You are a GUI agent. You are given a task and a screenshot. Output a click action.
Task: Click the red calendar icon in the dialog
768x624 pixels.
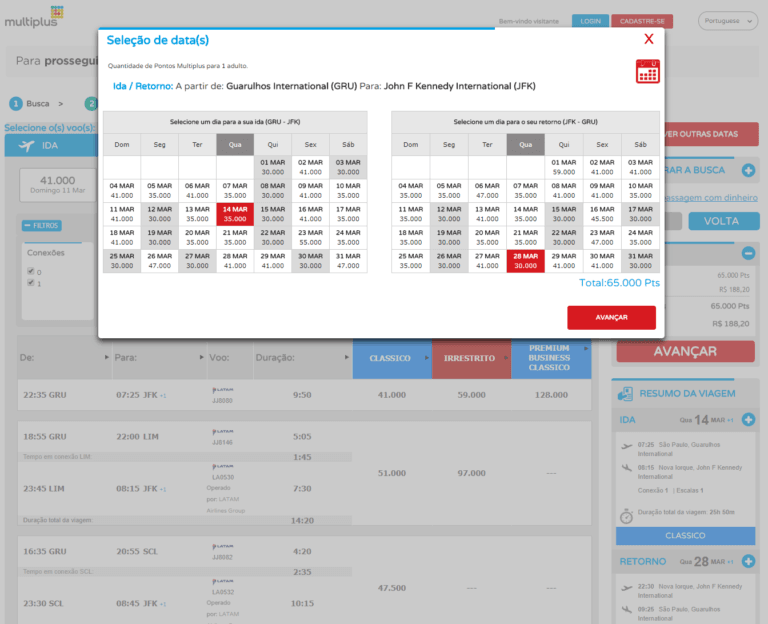tap(647, 71)
